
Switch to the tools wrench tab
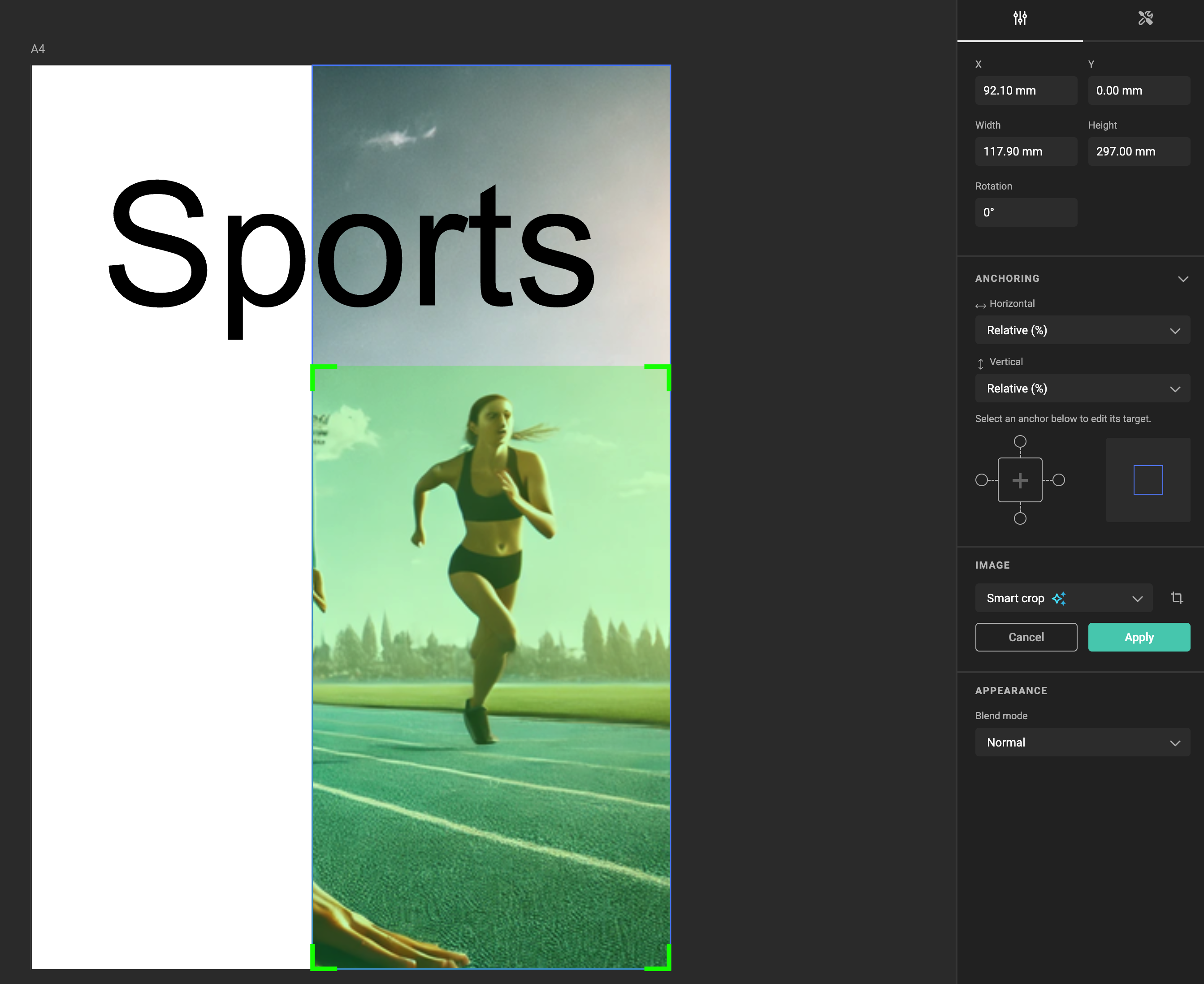(1145, 19)
